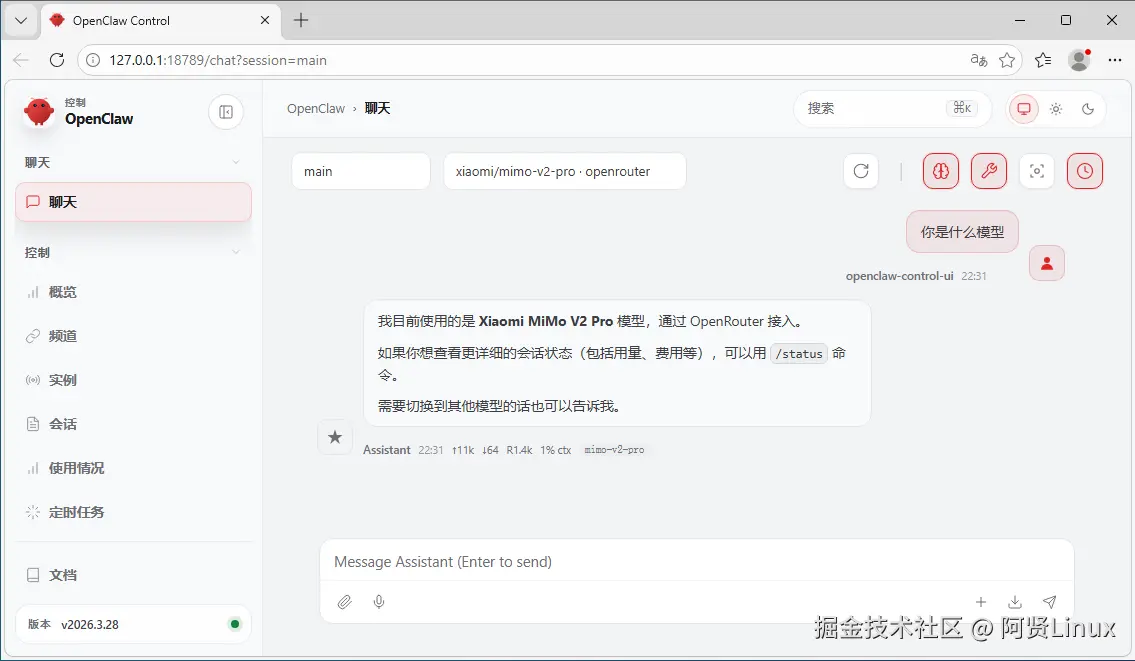The image size is (1135, 661).
Task: Click the plus icon in the message box
Action: [981, 602]
